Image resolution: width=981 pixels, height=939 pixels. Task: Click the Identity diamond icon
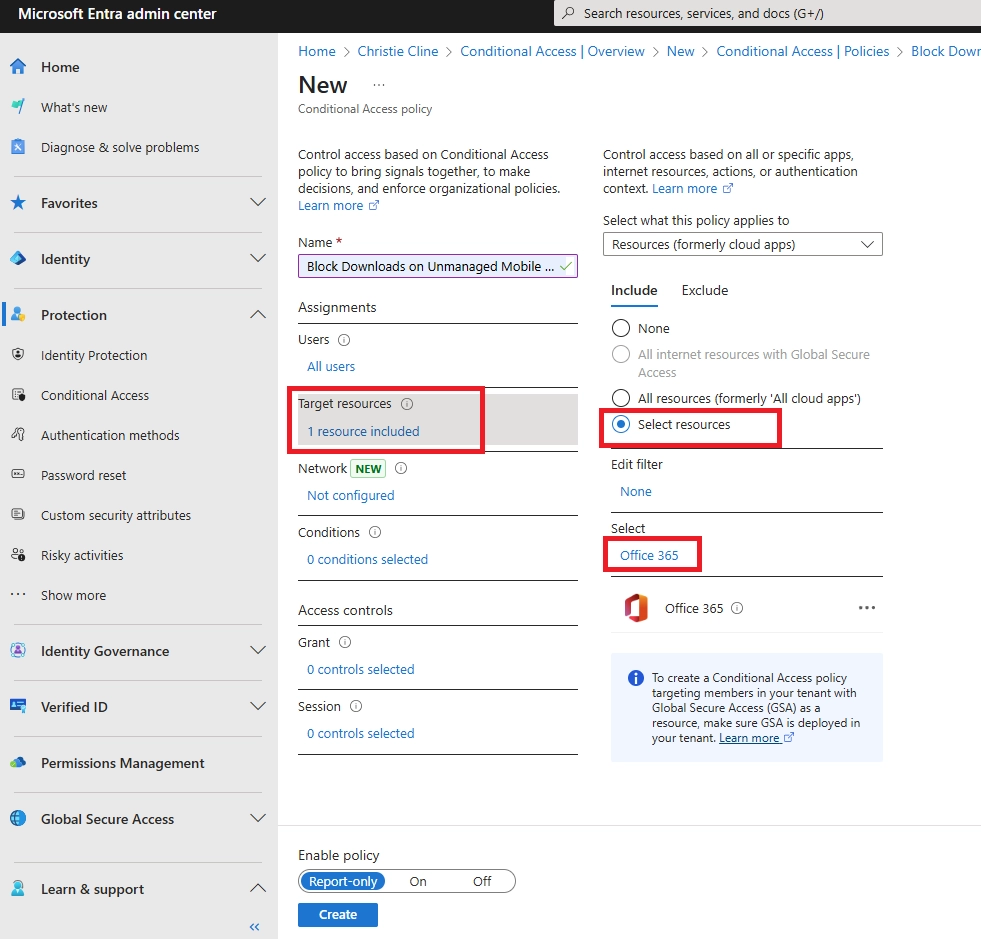click(18, 258)
